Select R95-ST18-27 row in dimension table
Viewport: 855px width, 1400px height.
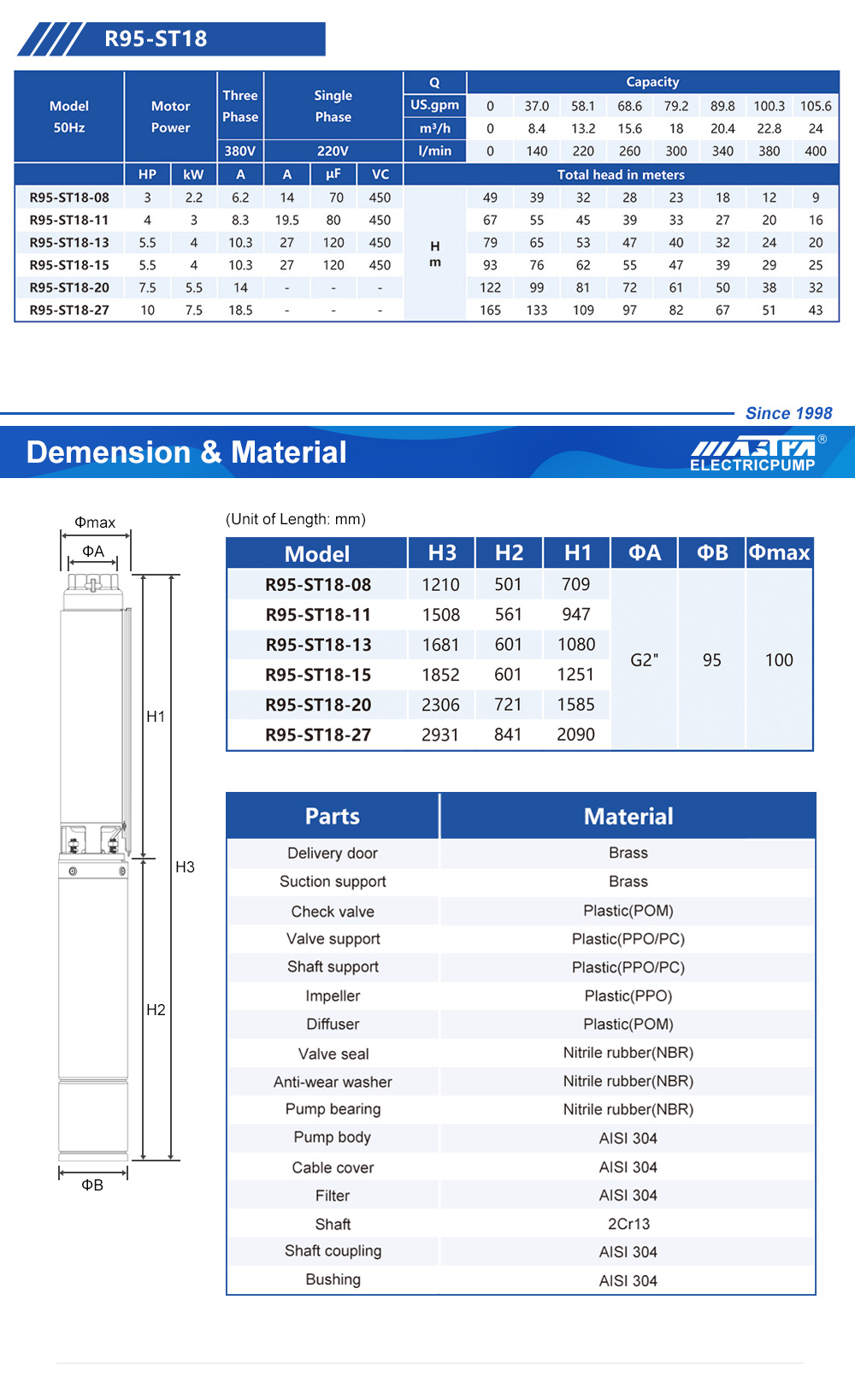pyautogui.click(x=318, y=735)
